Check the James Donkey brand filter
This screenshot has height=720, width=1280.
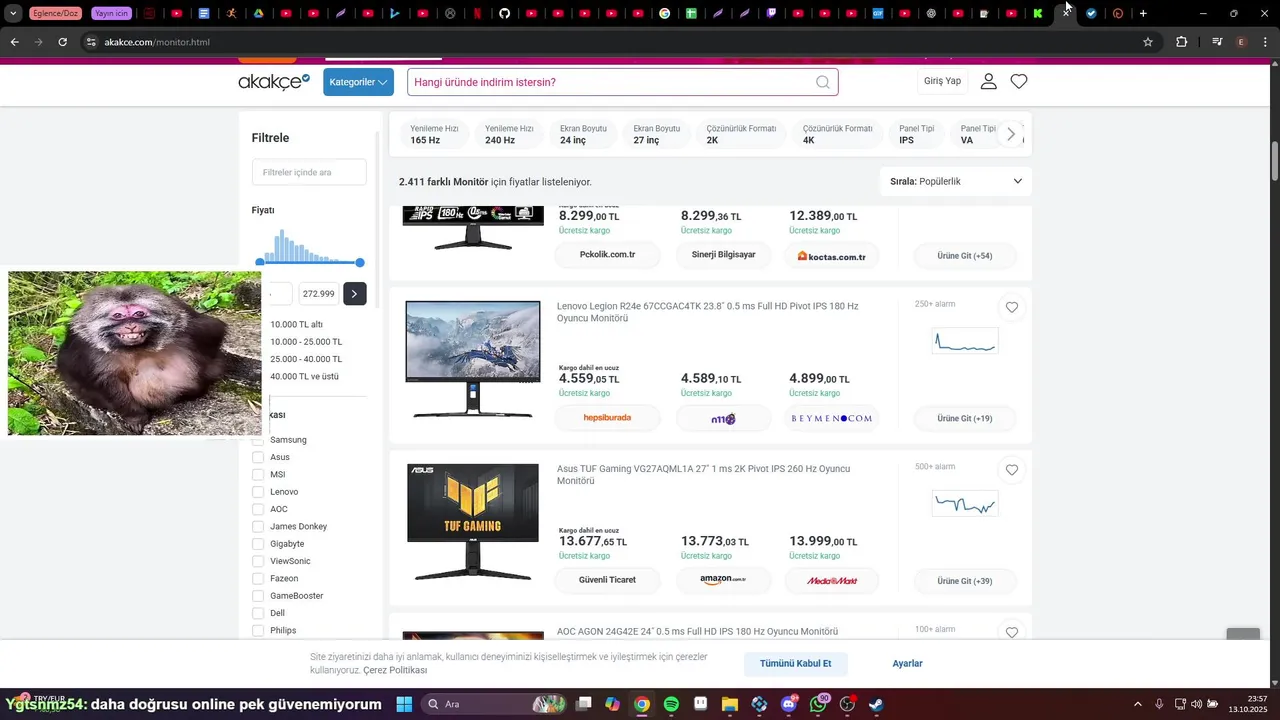[x=258, y=527]
